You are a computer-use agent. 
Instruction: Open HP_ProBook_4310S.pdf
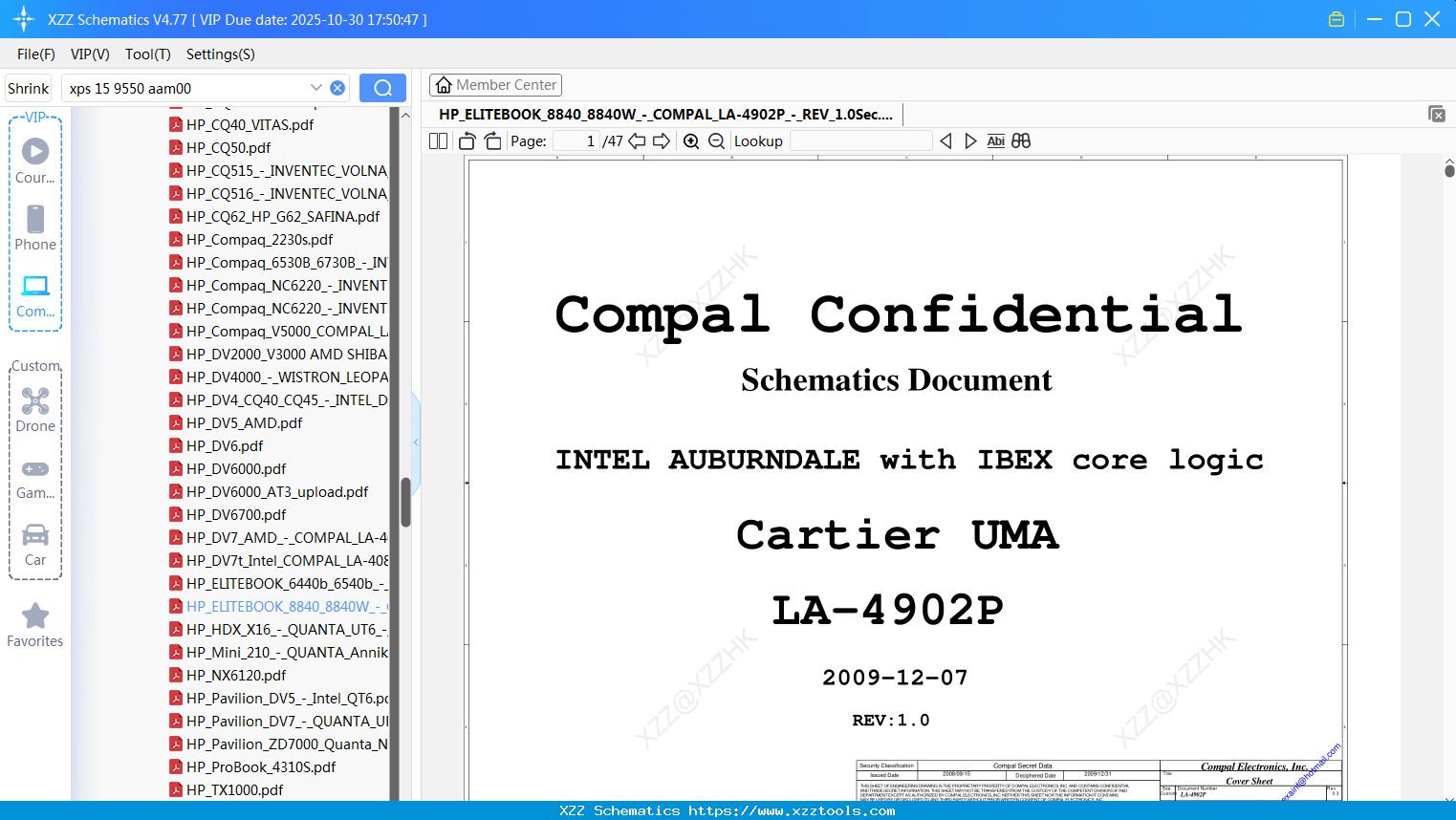(x=261, y=766)
